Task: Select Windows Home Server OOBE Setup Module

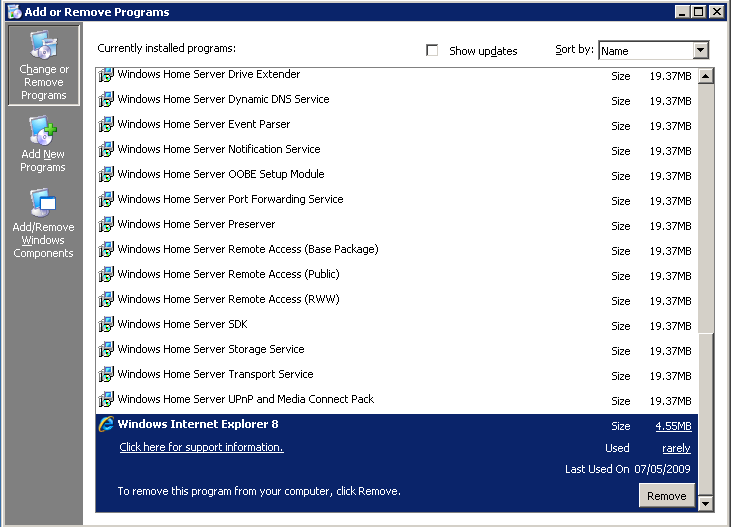Action: 397,175
